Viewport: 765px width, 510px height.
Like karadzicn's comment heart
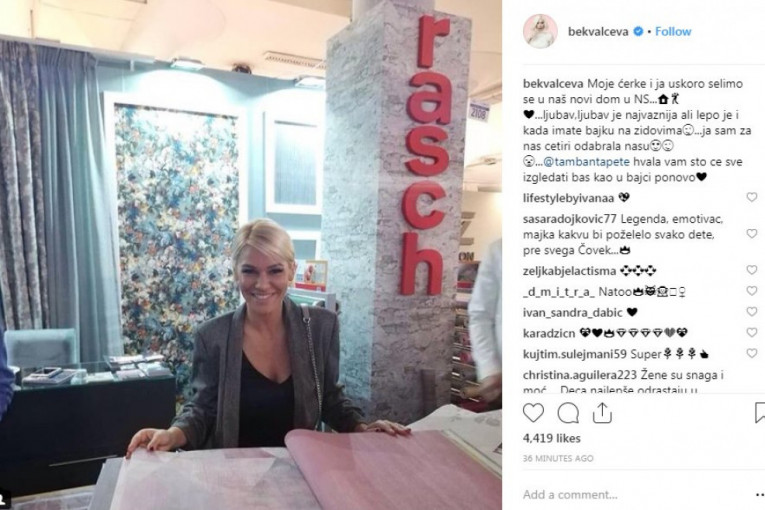point(751,332)
